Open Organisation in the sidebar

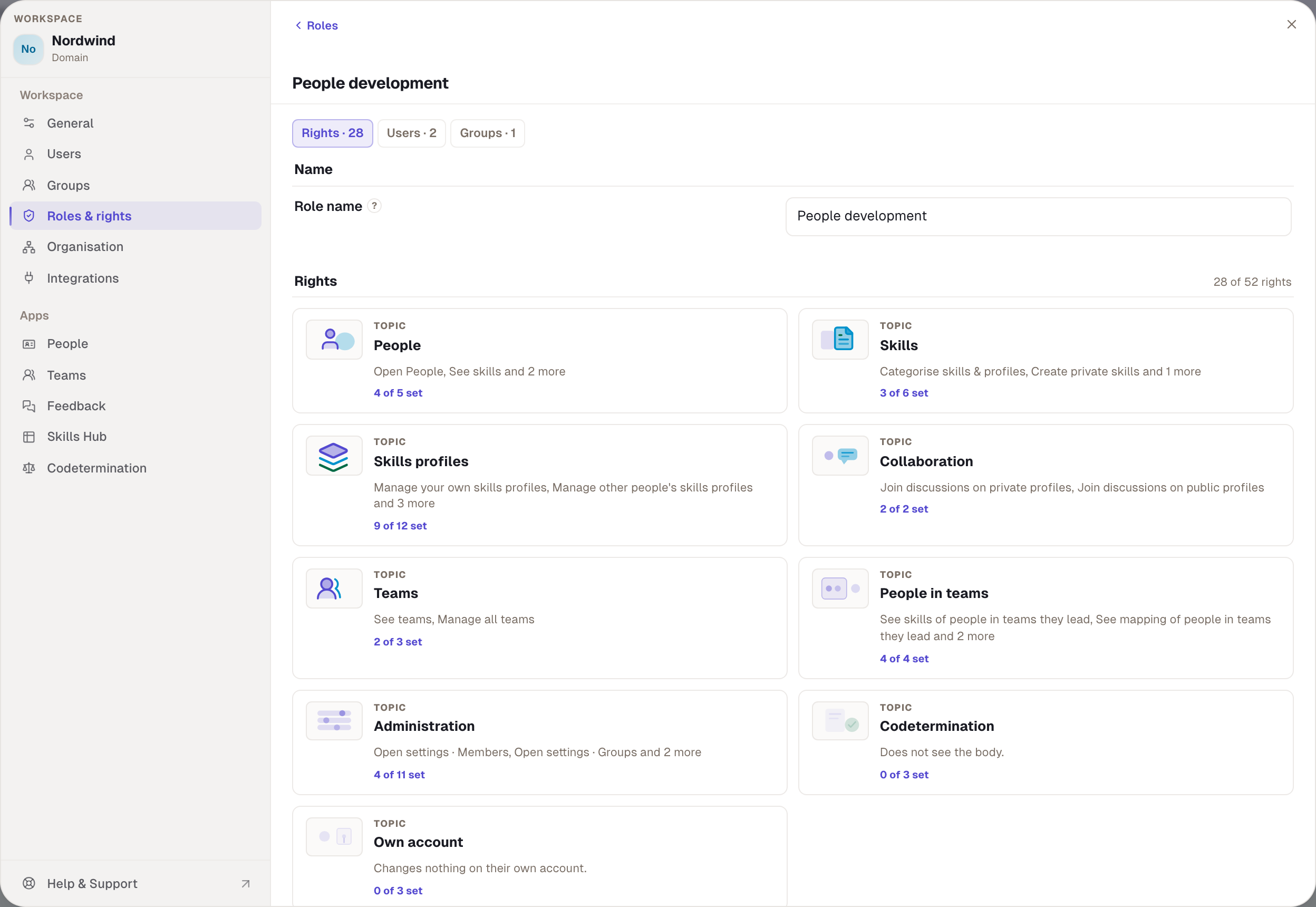click(135, 247)
